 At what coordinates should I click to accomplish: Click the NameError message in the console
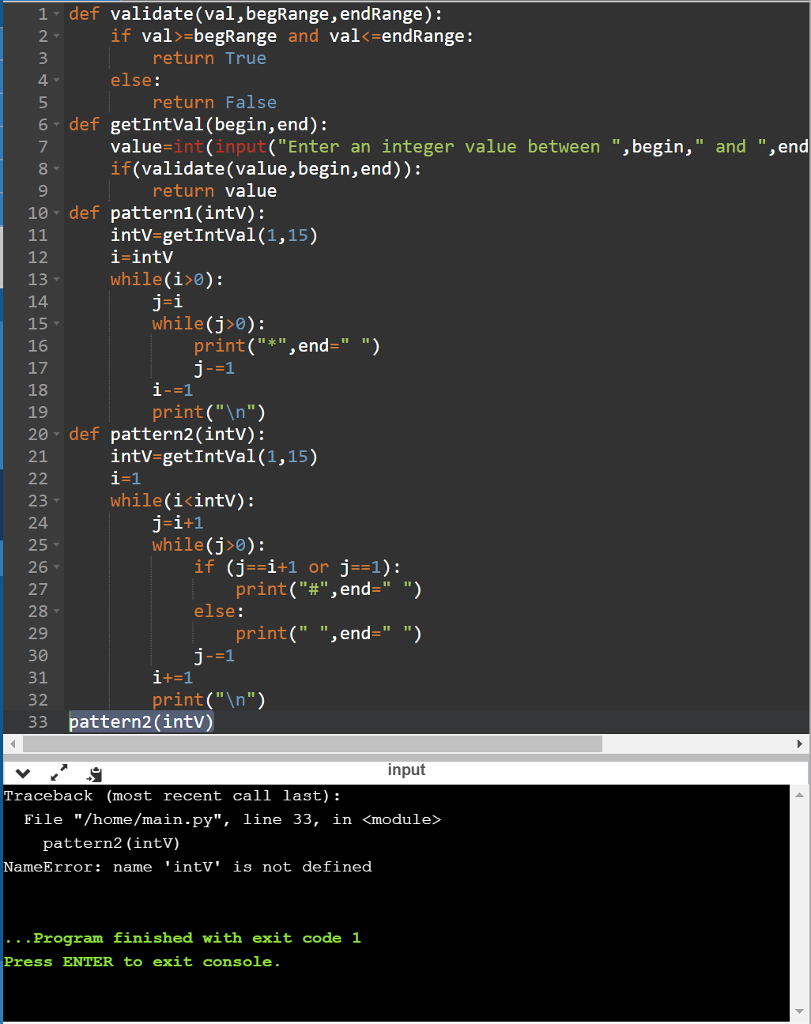pyautogui.click(x=188, y=867)
